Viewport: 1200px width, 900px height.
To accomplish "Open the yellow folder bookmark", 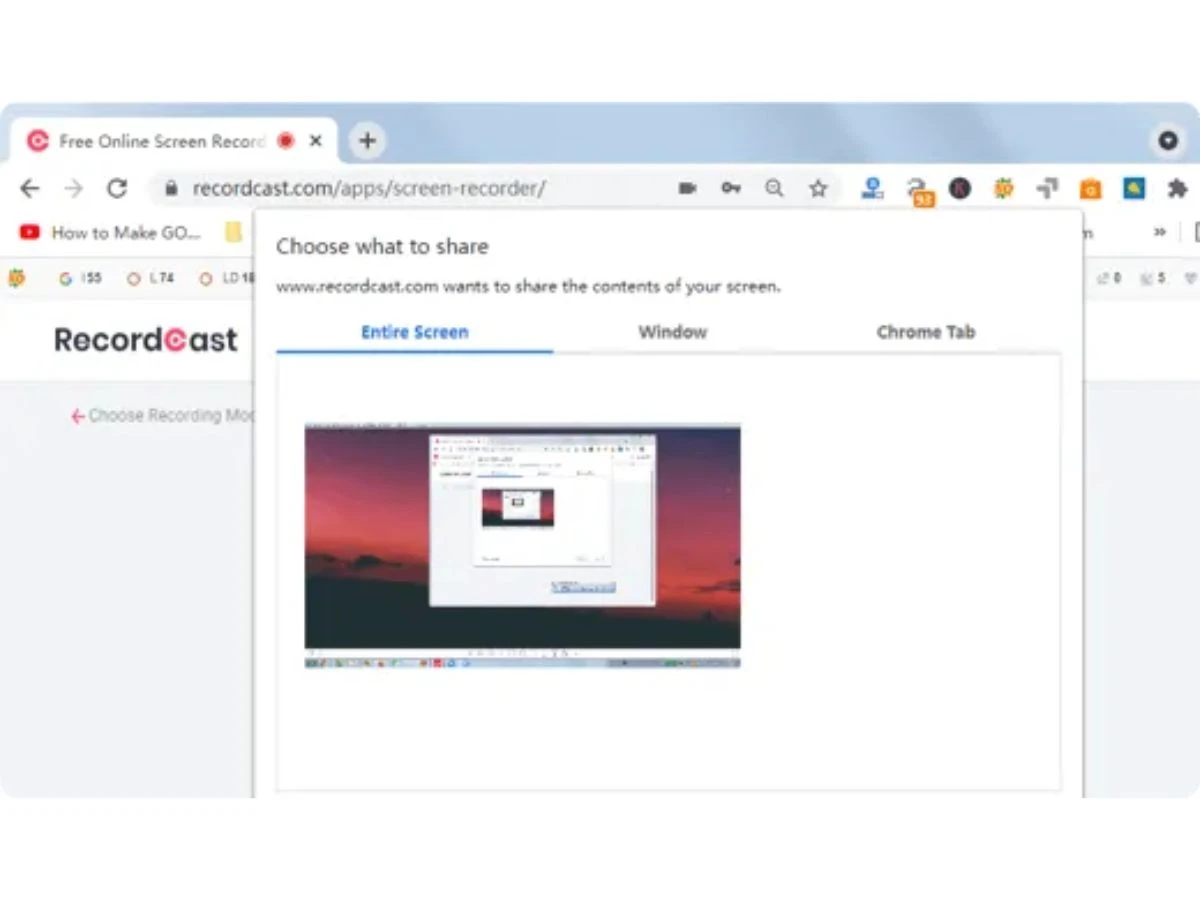I will (234, 232).
